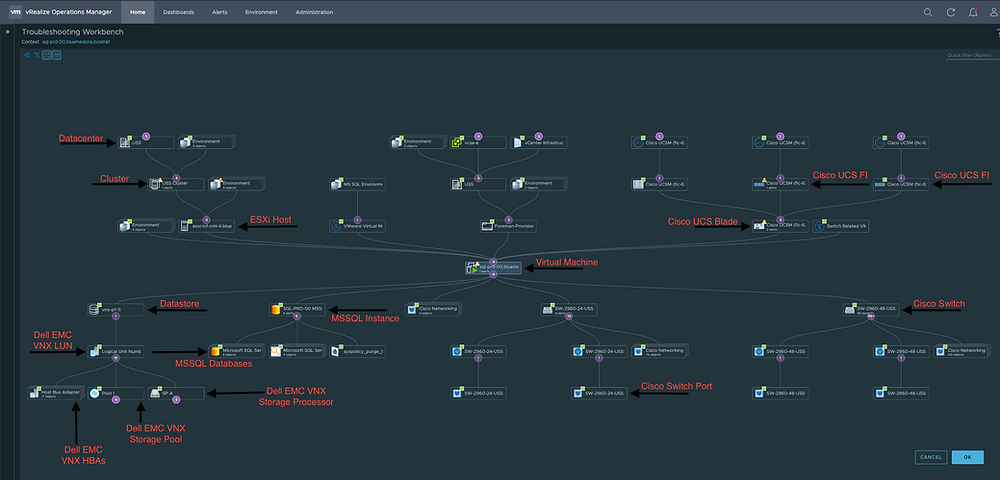Screen dimensions: 1000x480
Task: Select Cisco Networking node under SW-2960-24-USS switch
Action: [x=659, y=351]
